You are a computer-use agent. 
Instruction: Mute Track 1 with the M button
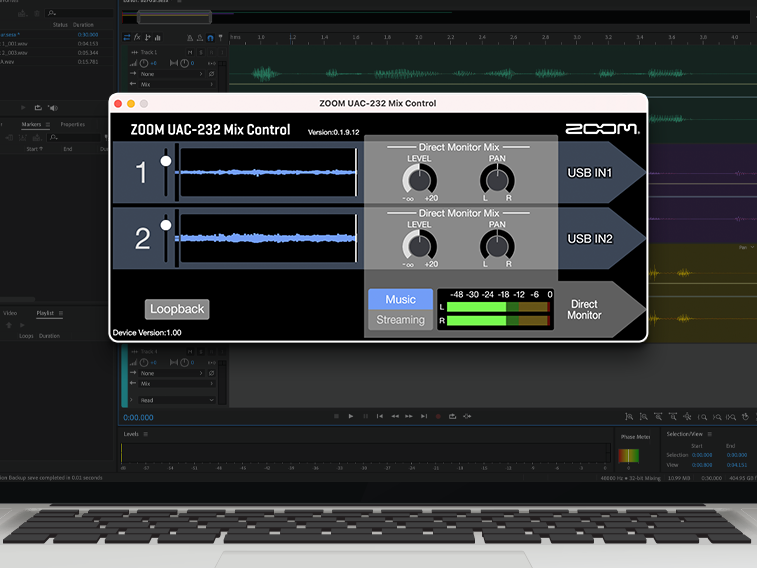coord(190,52)
